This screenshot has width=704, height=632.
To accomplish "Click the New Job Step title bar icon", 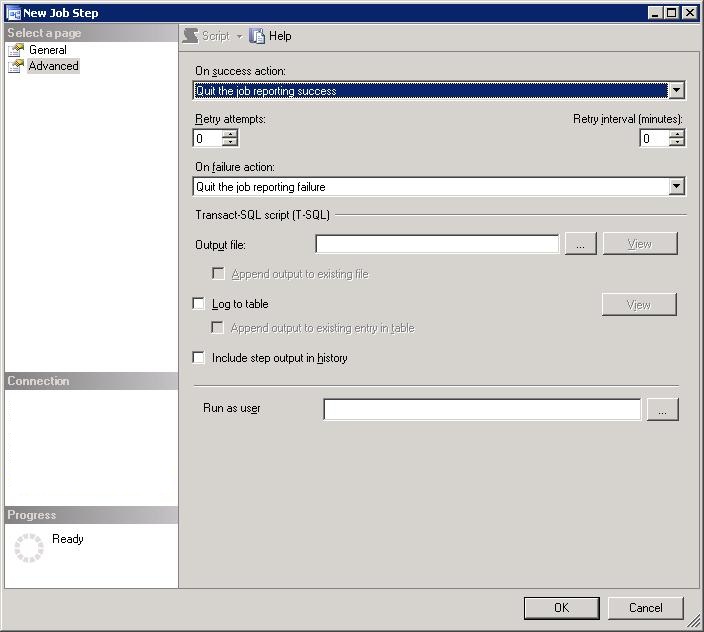I will [13, 13].
